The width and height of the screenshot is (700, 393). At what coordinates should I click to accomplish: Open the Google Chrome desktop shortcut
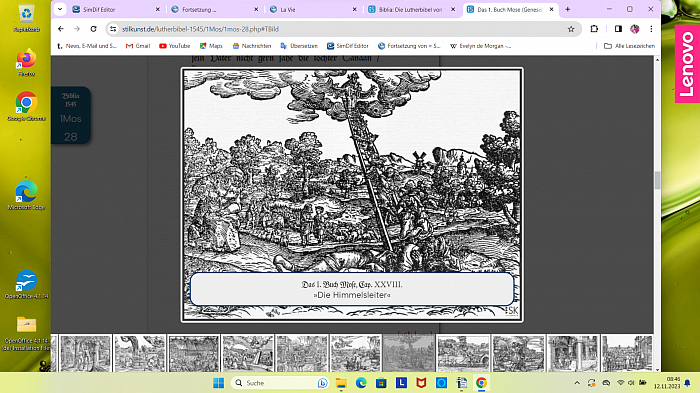[26, 107]
